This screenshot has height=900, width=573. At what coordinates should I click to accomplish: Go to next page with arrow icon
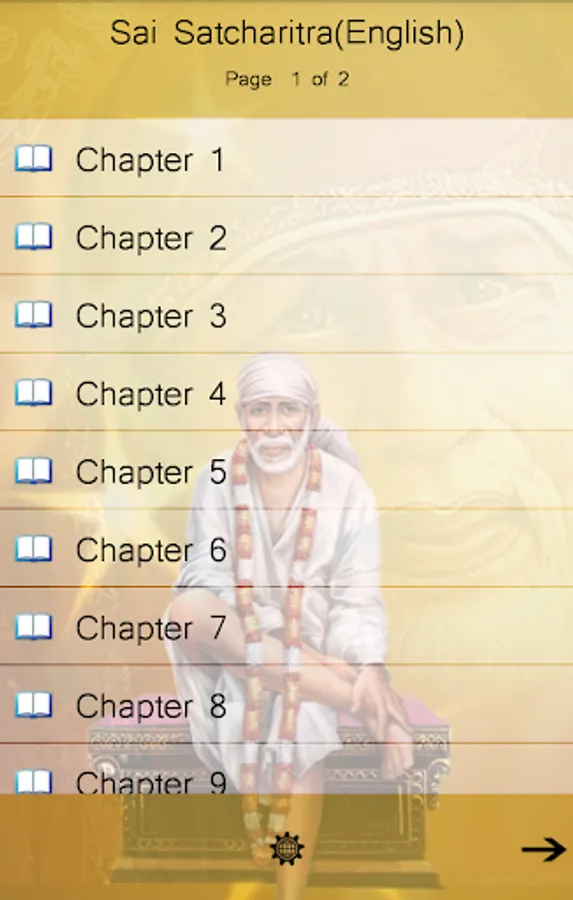[543, 849]
